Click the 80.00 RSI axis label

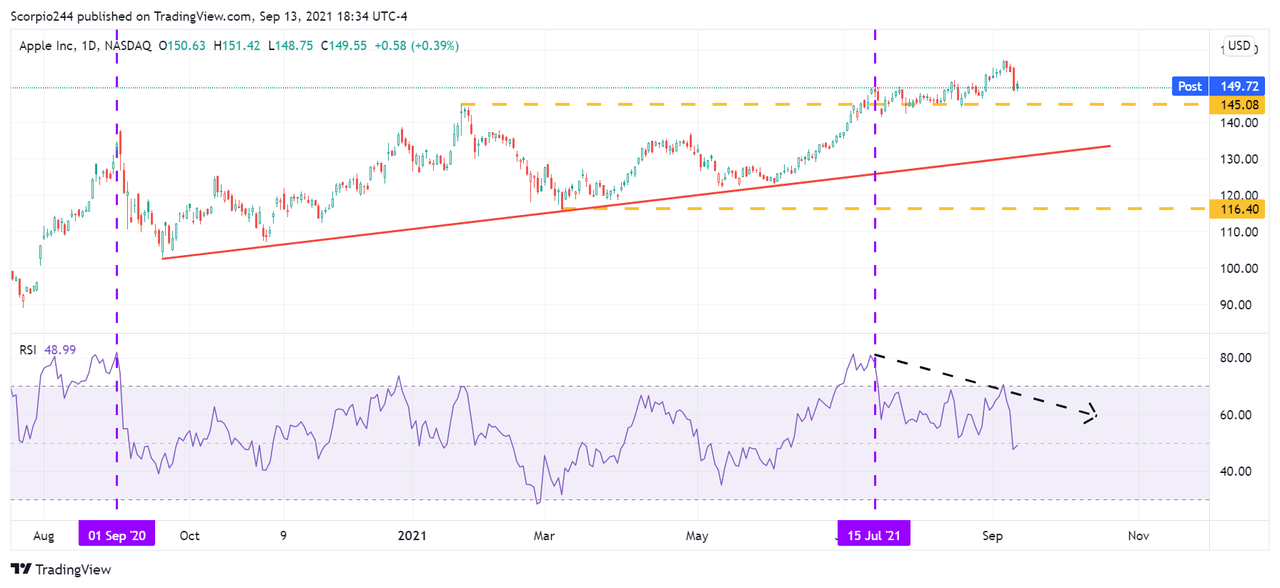(x=1236, y=358)
